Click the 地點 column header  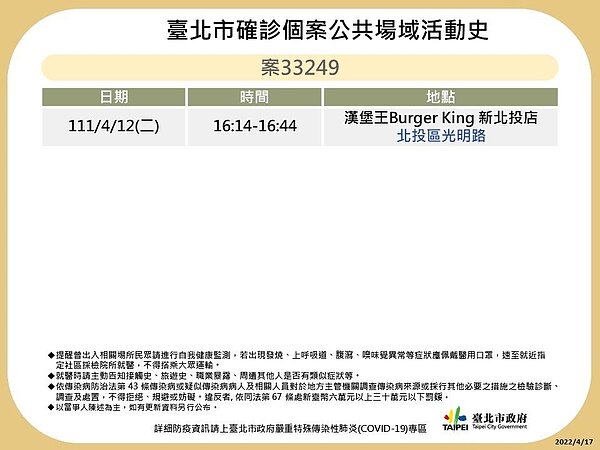click(441, 97)
